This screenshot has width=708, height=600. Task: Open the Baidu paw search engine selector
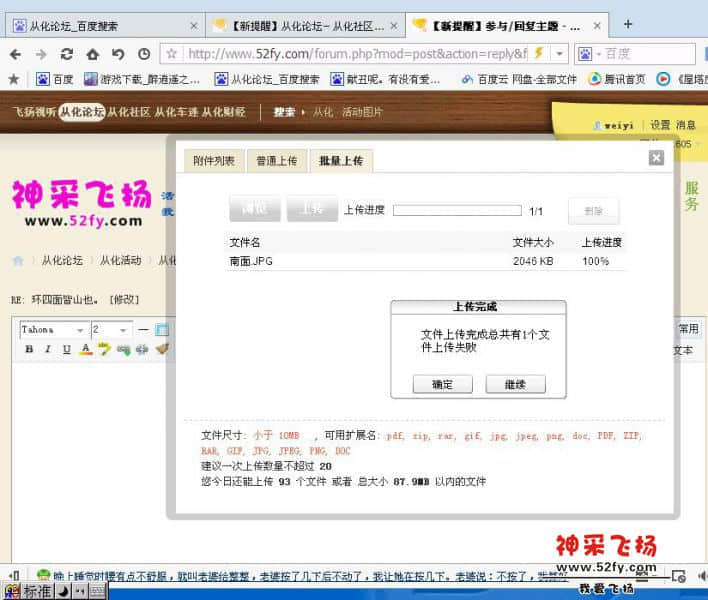point(588,54)
